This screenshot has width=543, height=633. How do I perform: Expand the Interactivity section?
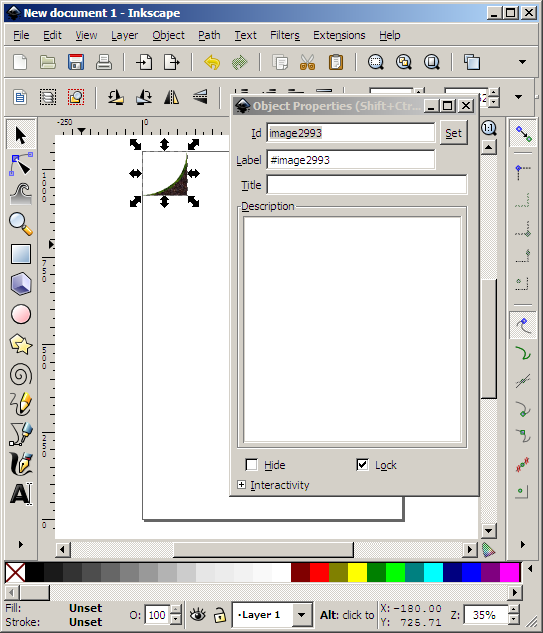point(241,484)
